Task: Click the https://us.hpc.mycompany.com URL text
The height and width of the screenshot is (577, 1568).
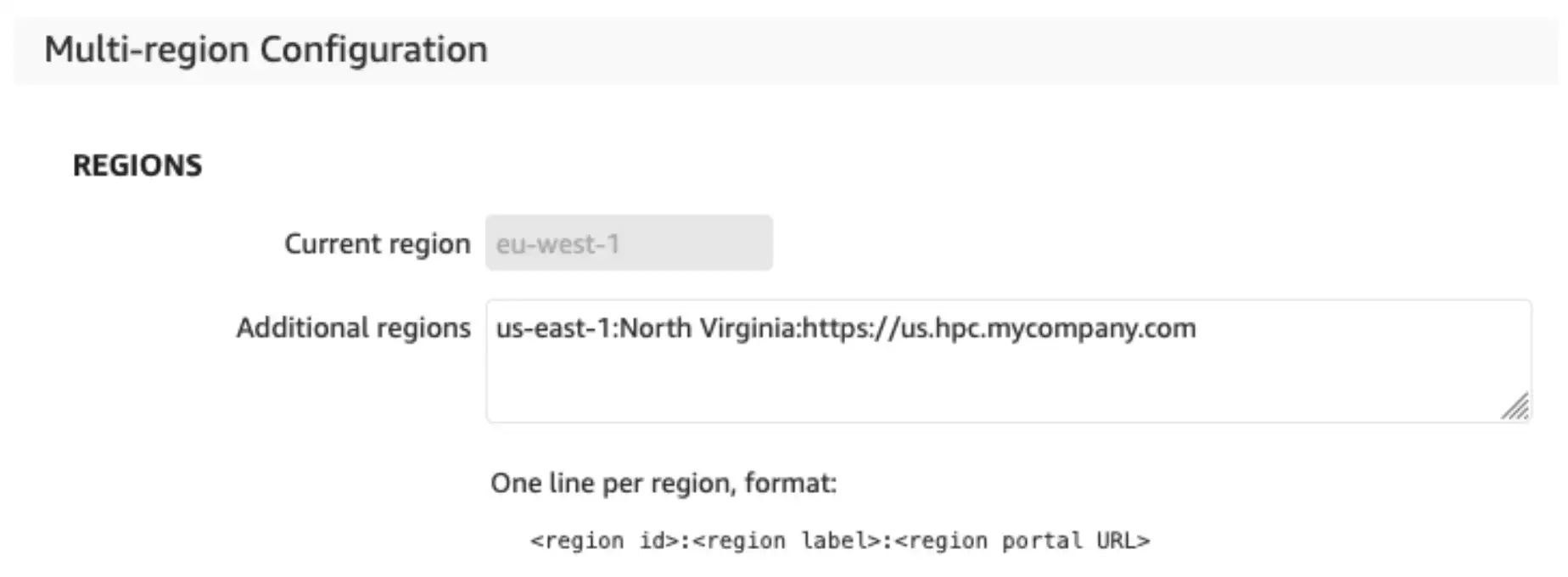Action: pos(999,328)
